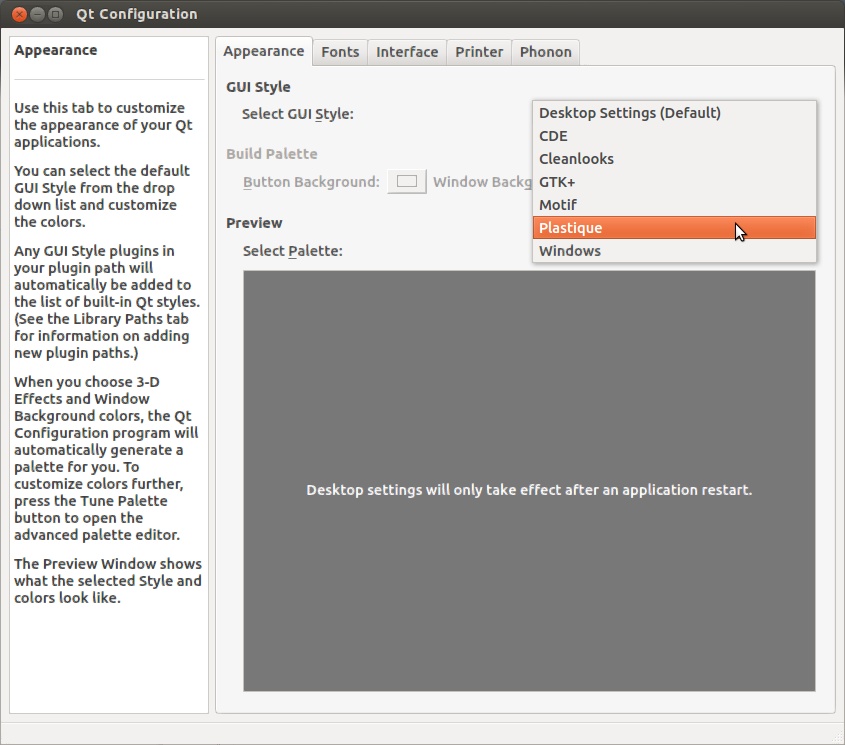The image size is (845, 745).
Task: Choose Desktop Settings (Default) style option
Action: point(674,113)
